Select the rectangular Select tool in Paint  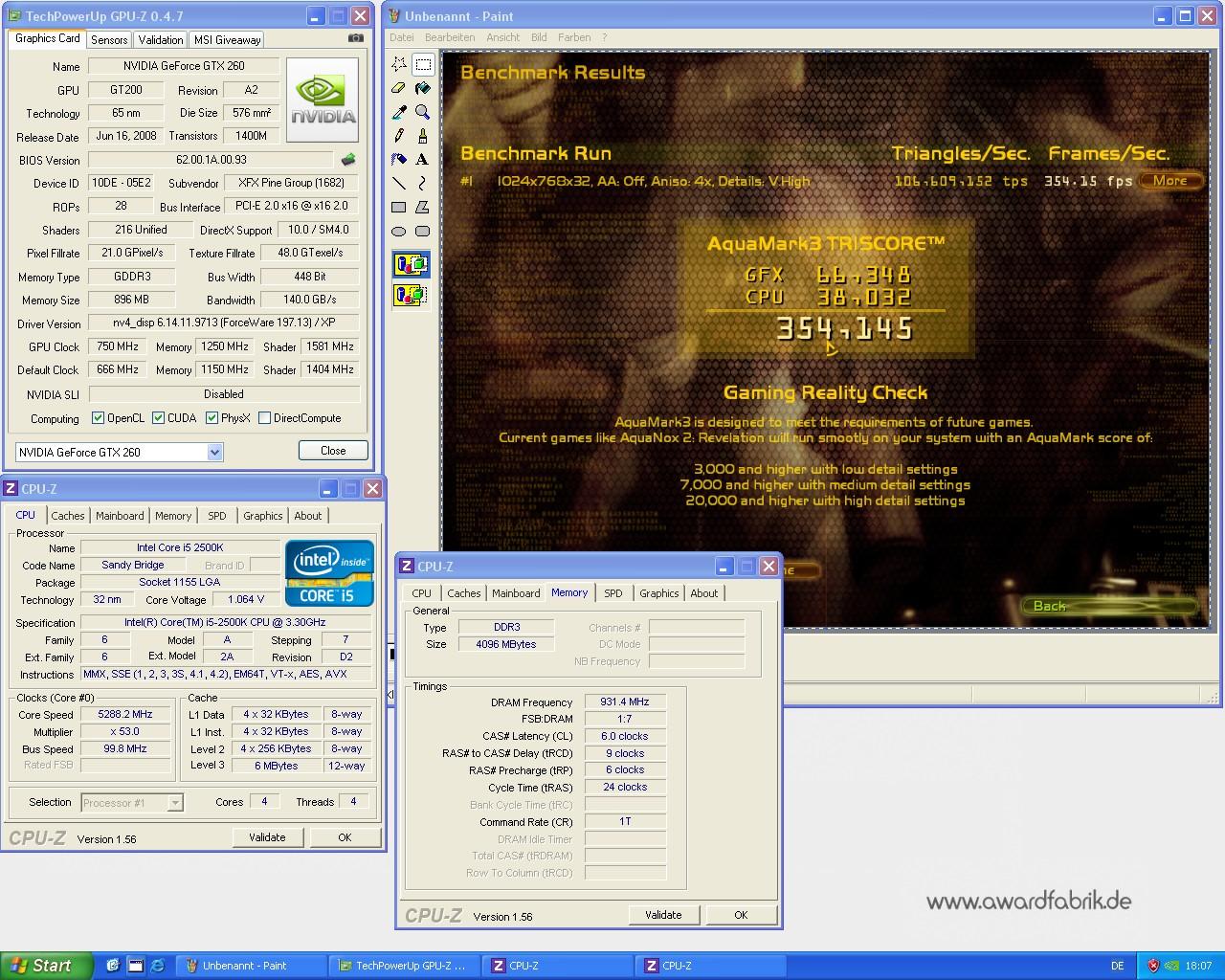pyautogui.click(x=423, y=64)
